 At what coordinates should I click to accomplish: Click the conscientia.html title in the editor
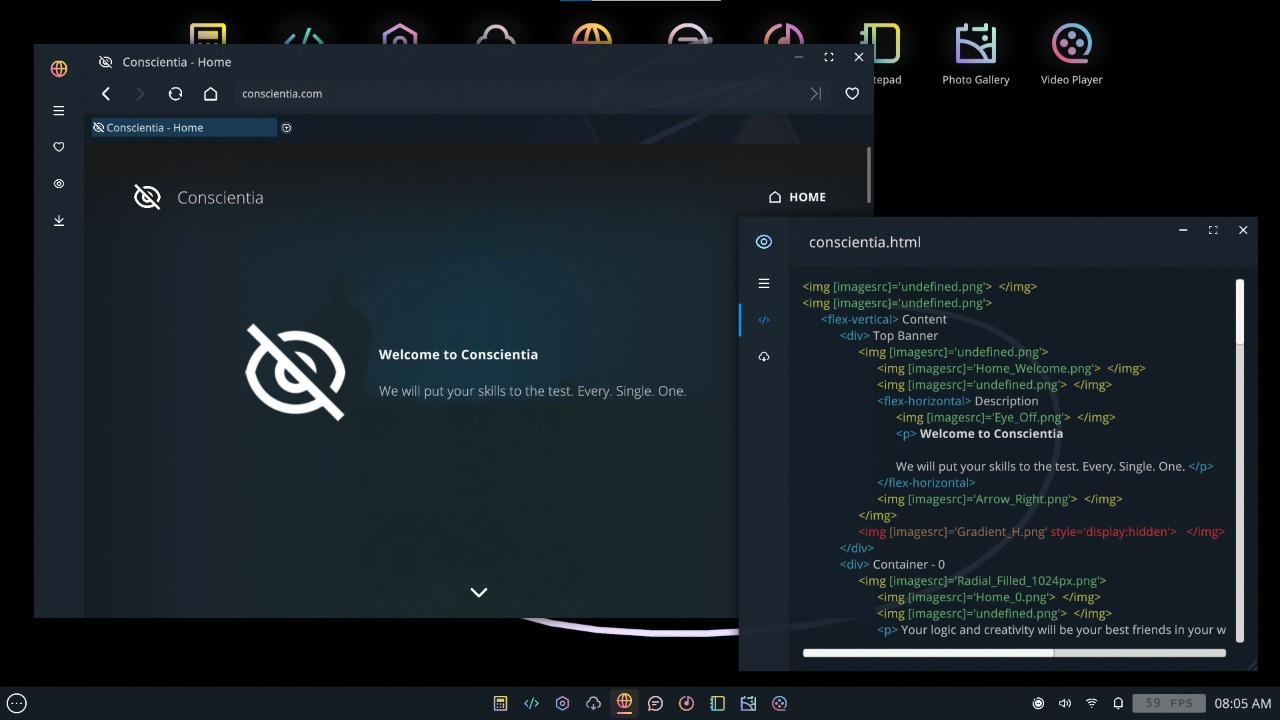tap(864, 242)
